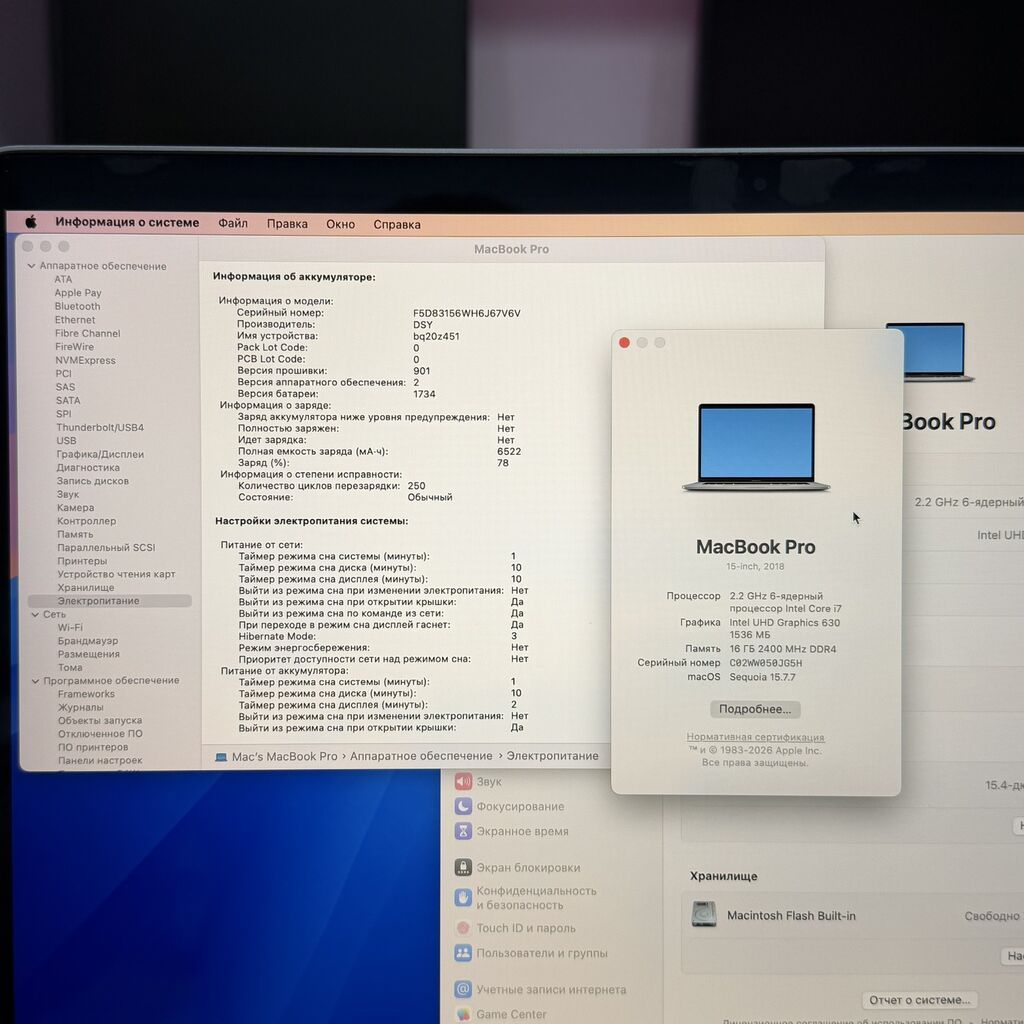Click Mac's MacBook Pro in the path bar
Screen dimensions: 1024x1024
click(x=284, y=756)
